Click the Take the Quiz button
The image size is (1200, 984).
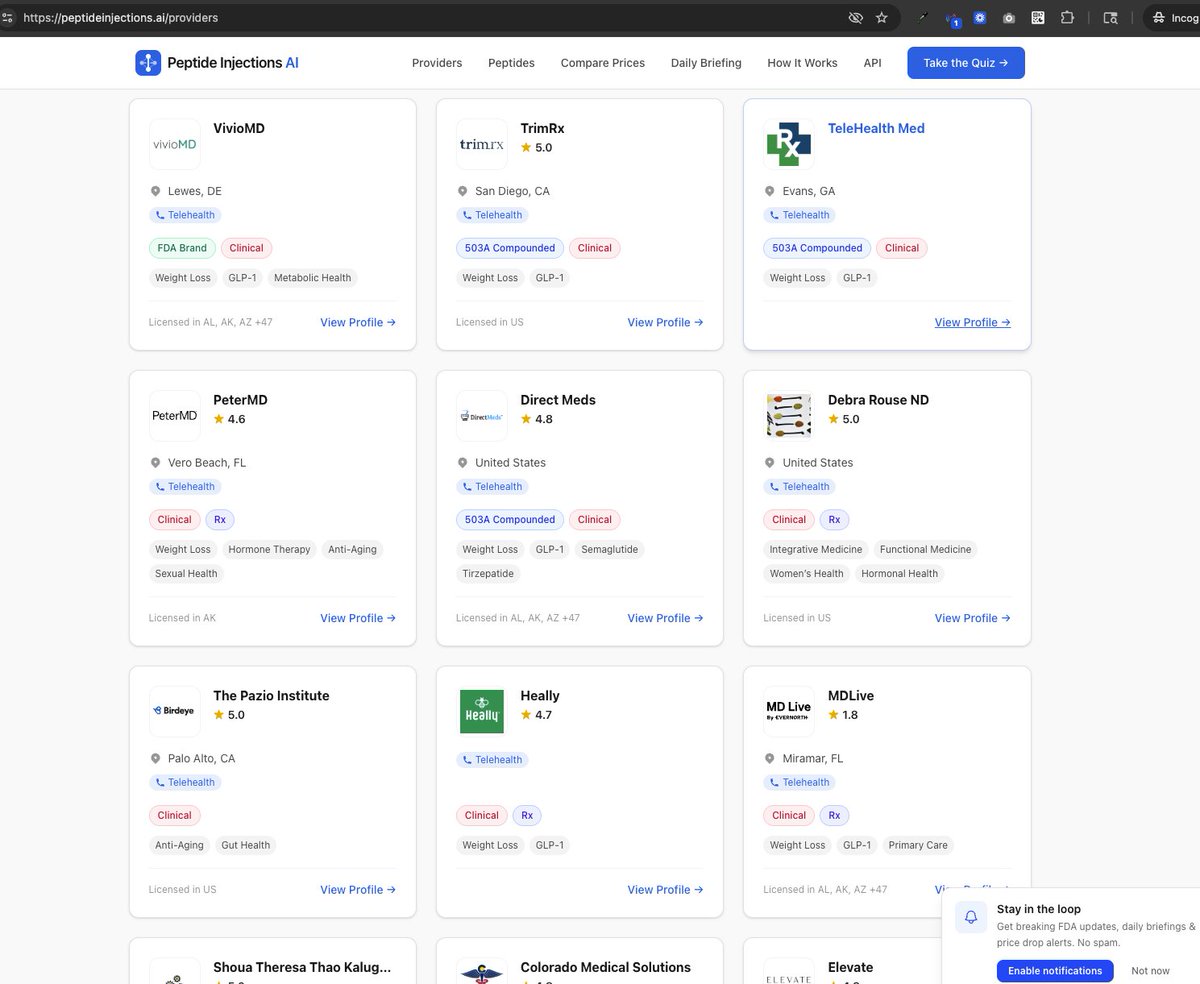[966, 63]
